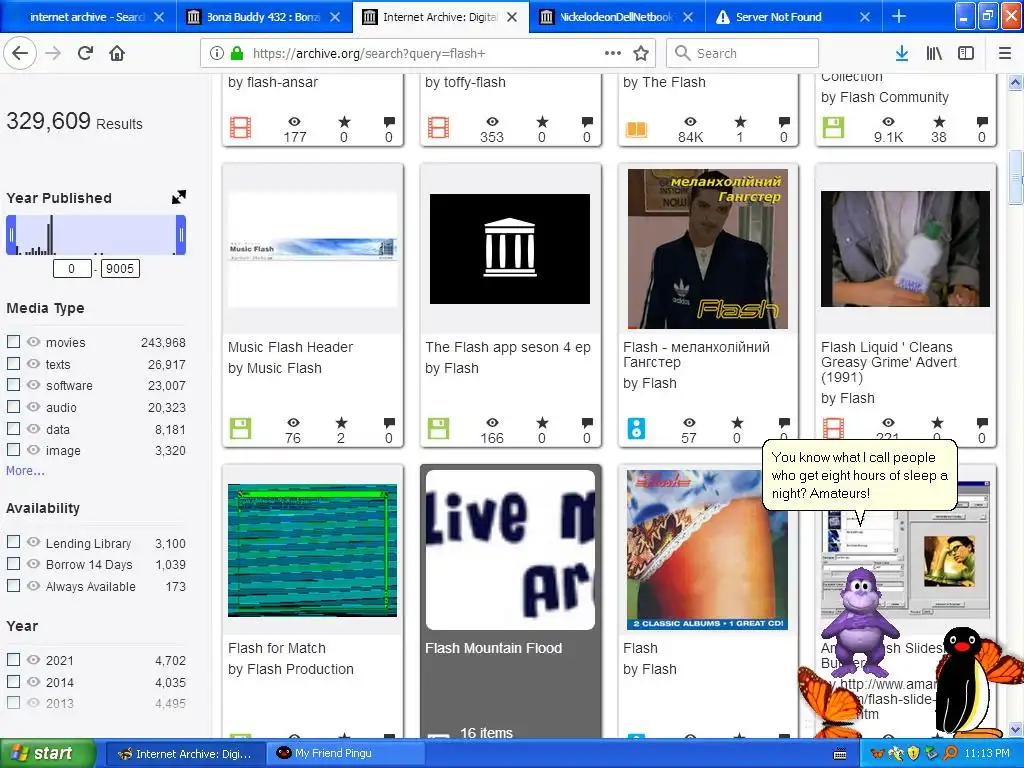Screen dimensions: 1024x768
Task: Toggle the eye icon beside year 2021
Action: [33, 660]
